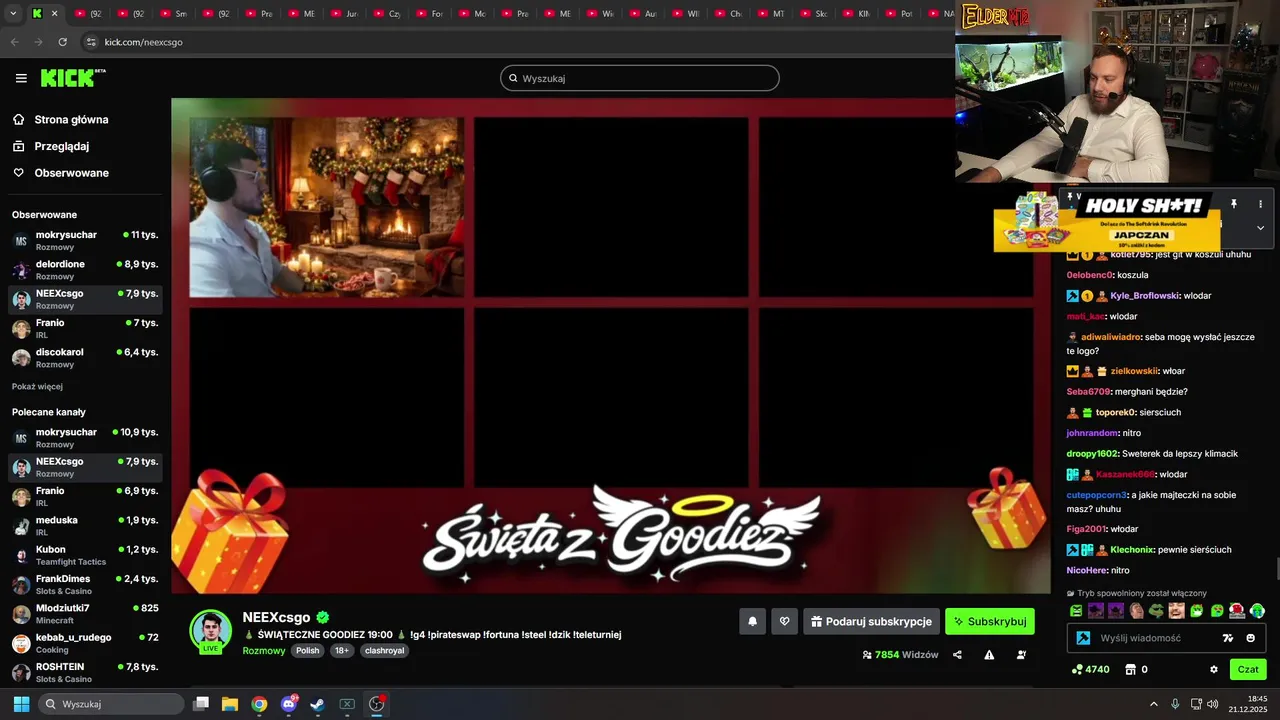Share the stream via share icon

pos(958,655)
